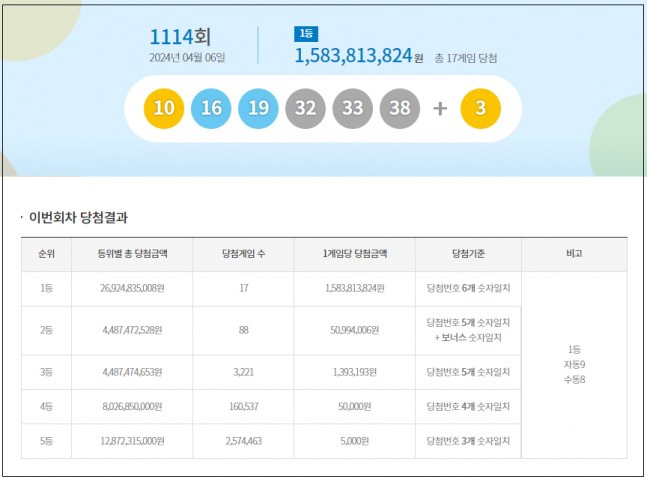Click the per-game prize 50,000원
Screen dimensions: 647x482
[355, 406]
